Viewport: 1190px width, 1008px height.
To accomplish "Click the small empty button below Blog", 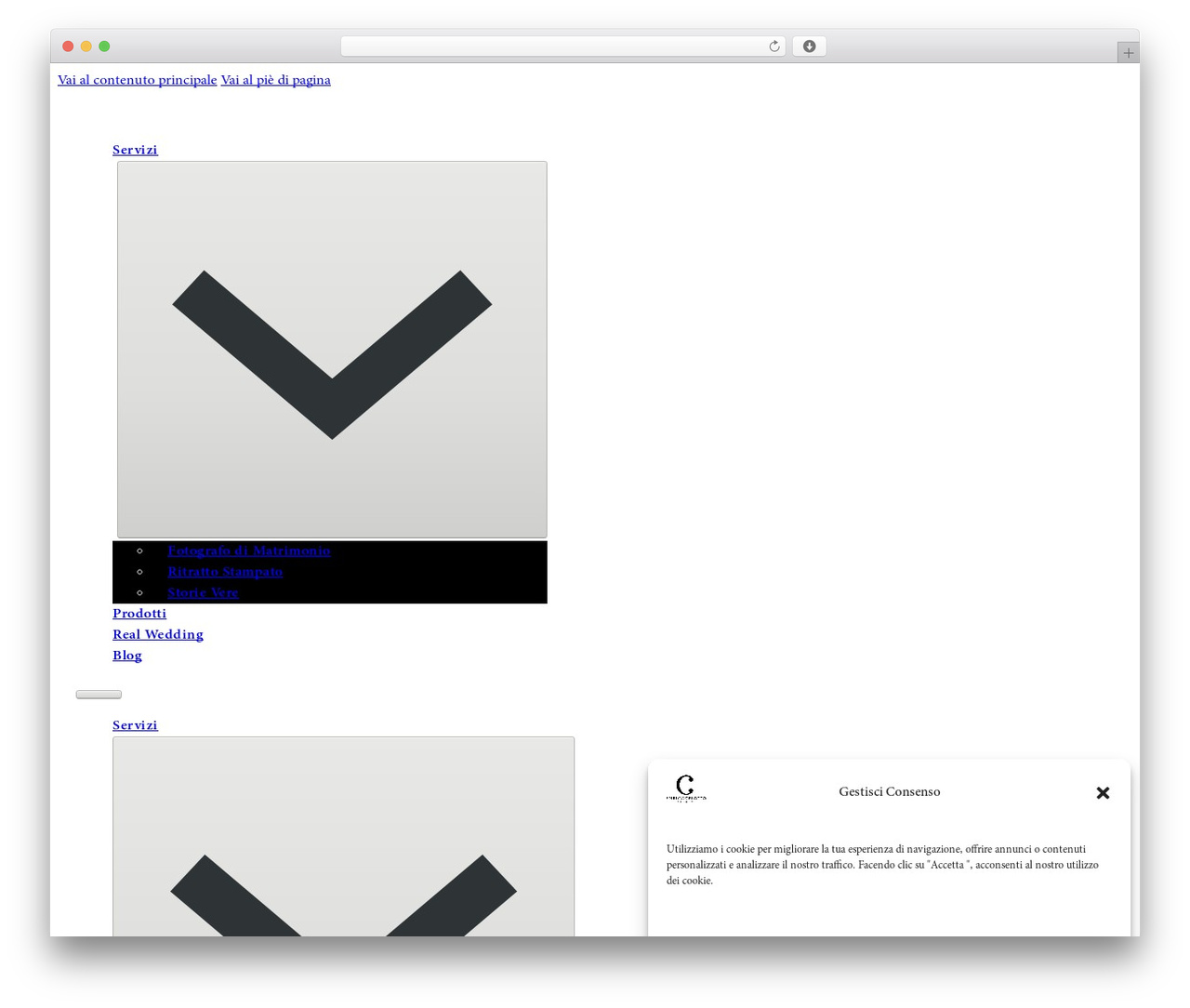I will tap(99, 695).
